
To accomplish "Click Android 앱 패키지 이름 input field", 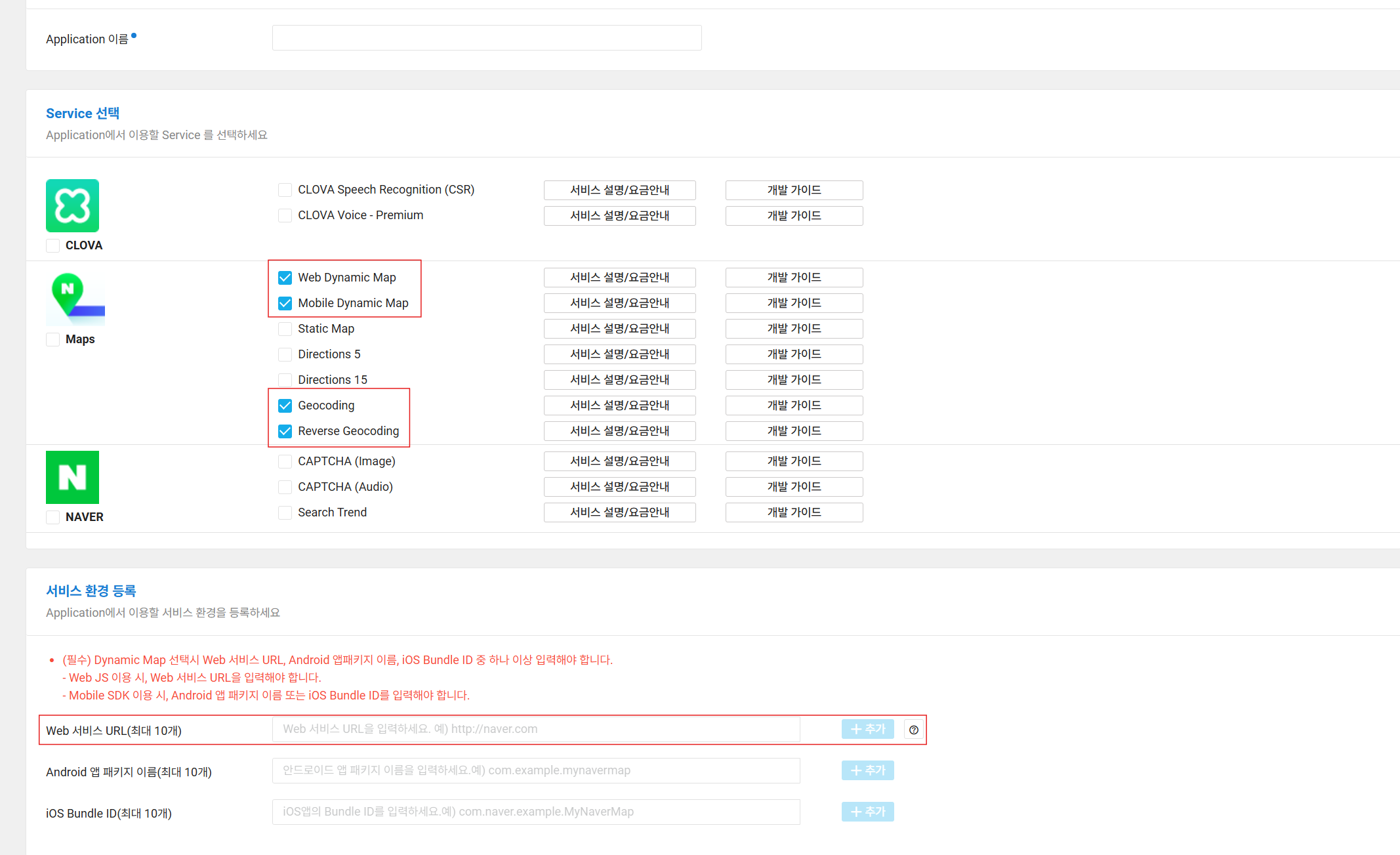I will (x=535, y=770).
